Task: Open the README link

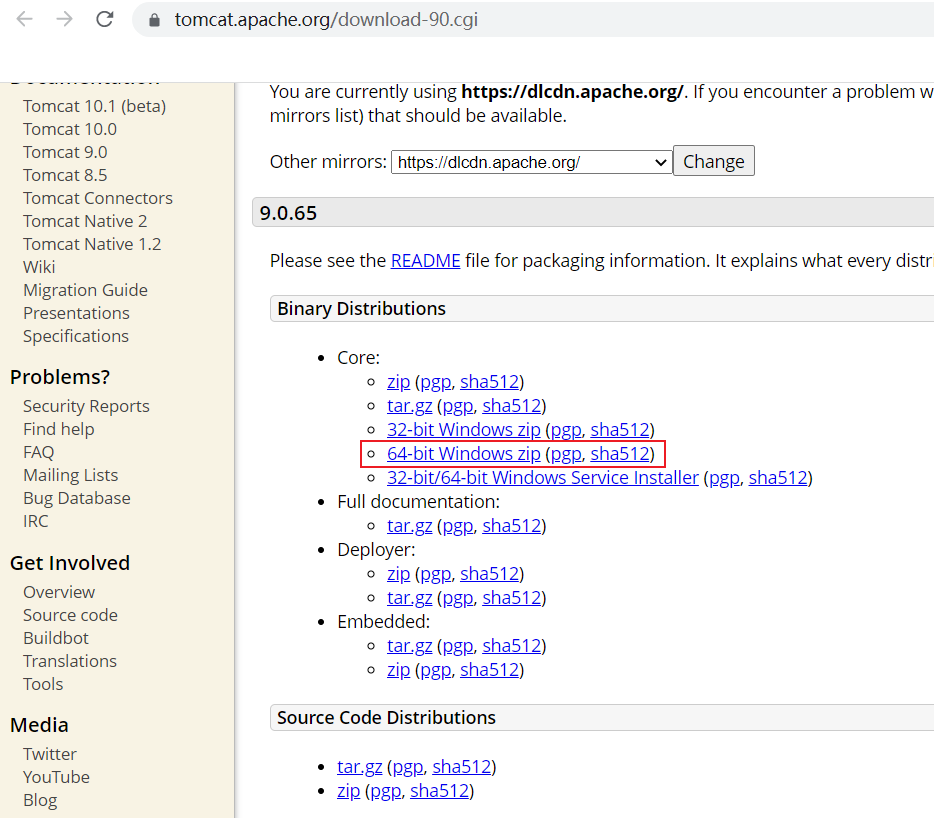Action: coord(425,261)
